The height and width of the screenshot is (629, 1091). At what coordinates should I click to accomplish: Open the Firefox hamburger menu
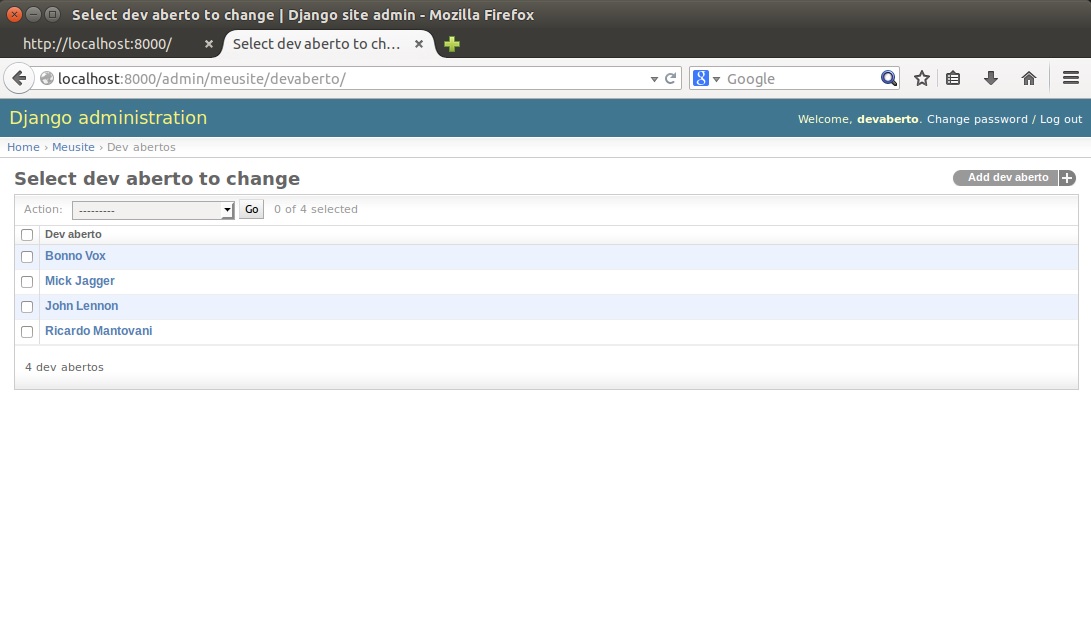pyautogui.click(x=1070, y=78)
